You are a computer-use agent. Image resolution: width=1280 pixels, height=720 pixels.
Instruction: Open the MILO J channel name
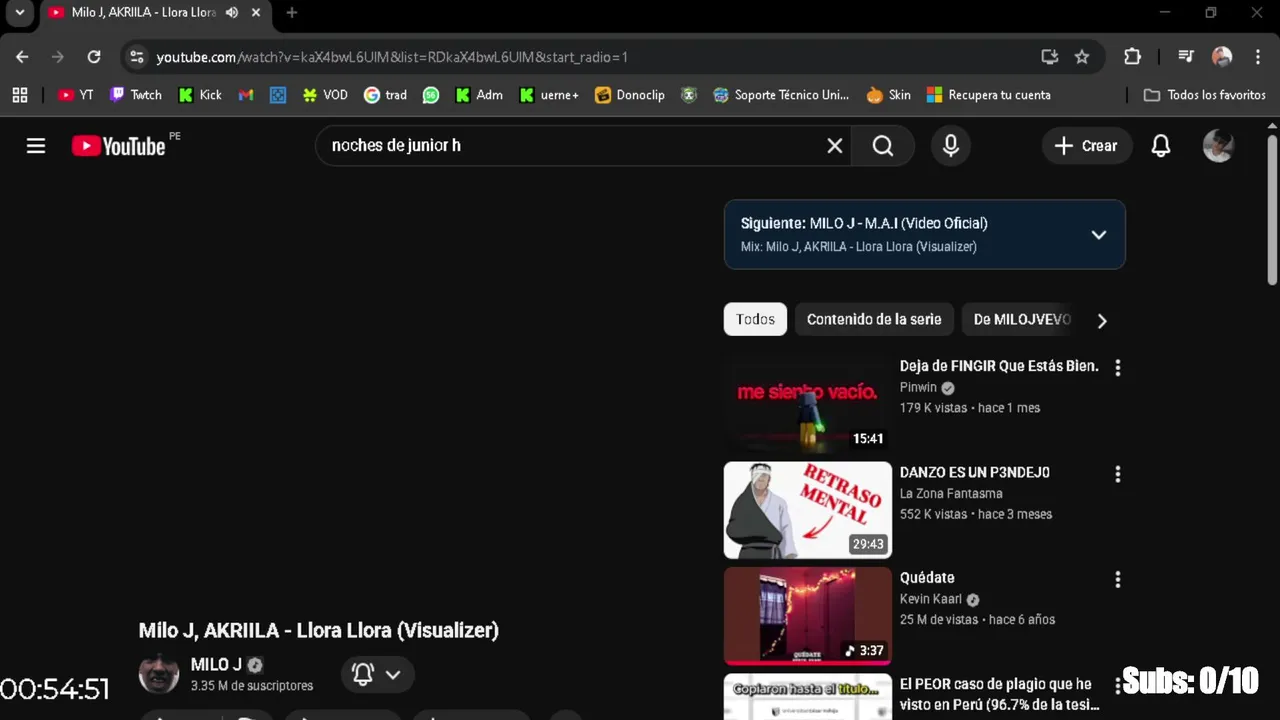[x=216, y=665]
